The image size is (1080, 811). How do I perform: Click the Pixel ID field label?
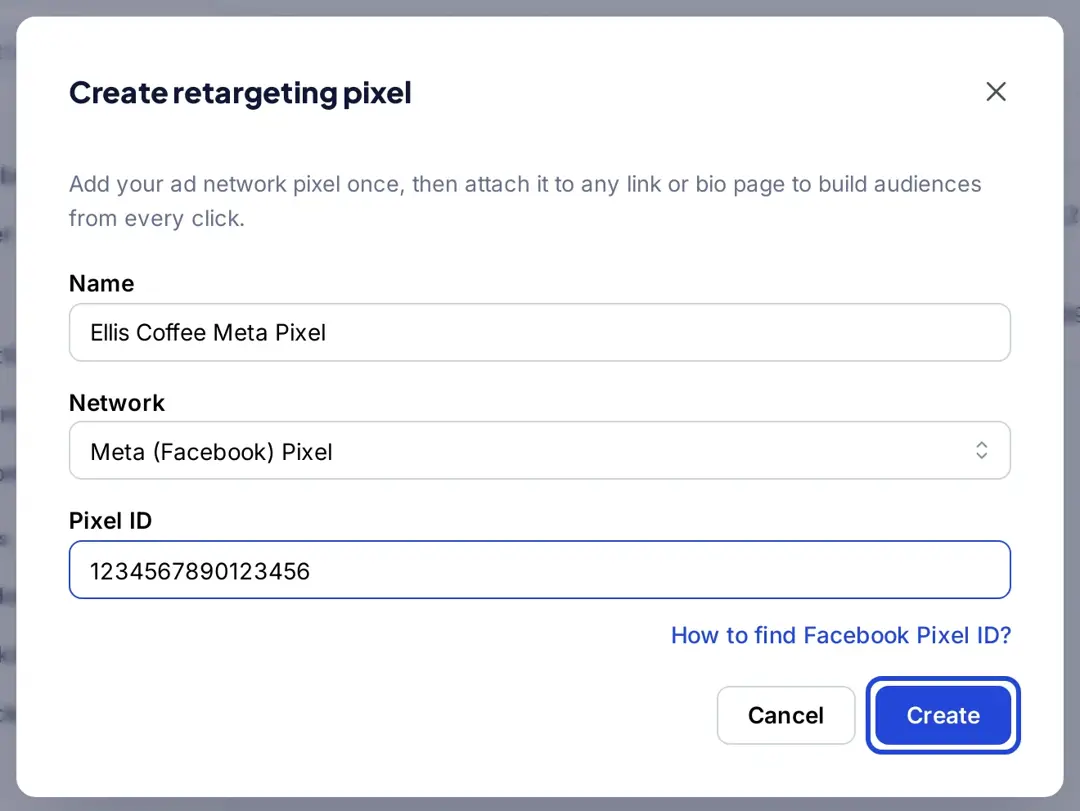[x=110, y=521]
